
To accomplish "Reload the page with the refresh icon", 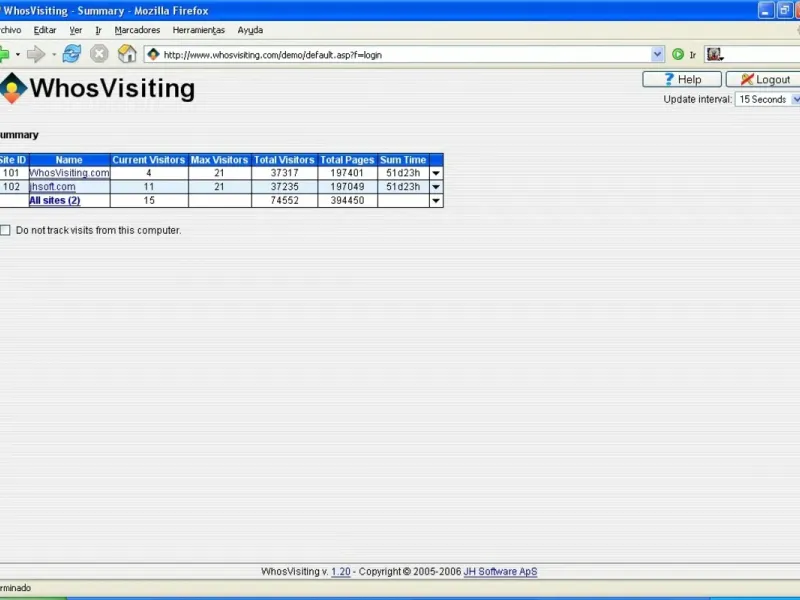I will pos(72,54).
